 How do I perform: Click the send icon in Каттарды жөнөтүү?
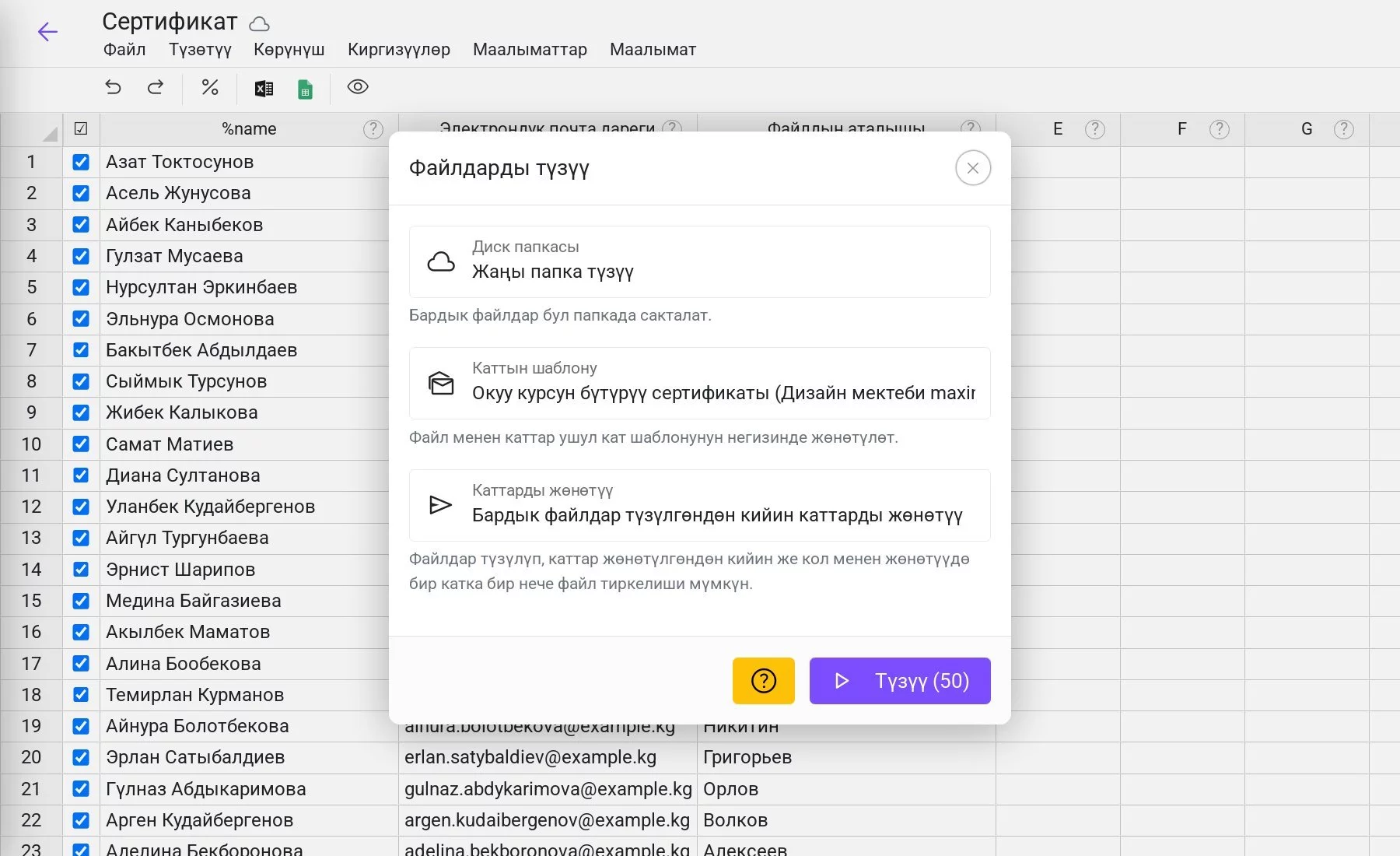[441, 505]
